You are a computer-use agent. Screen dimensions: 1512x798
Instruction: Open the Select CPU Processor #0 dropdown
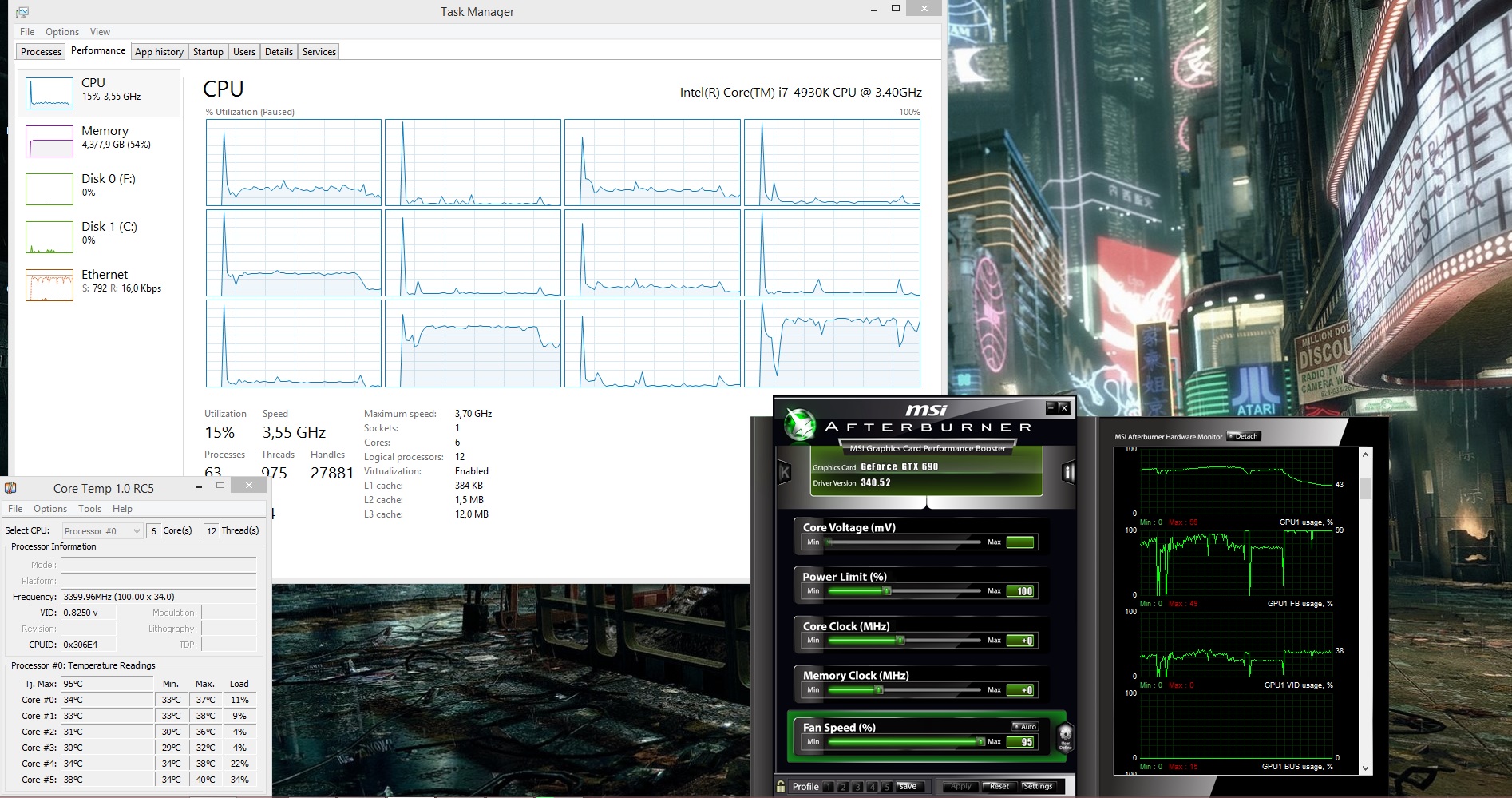(102, 531)
